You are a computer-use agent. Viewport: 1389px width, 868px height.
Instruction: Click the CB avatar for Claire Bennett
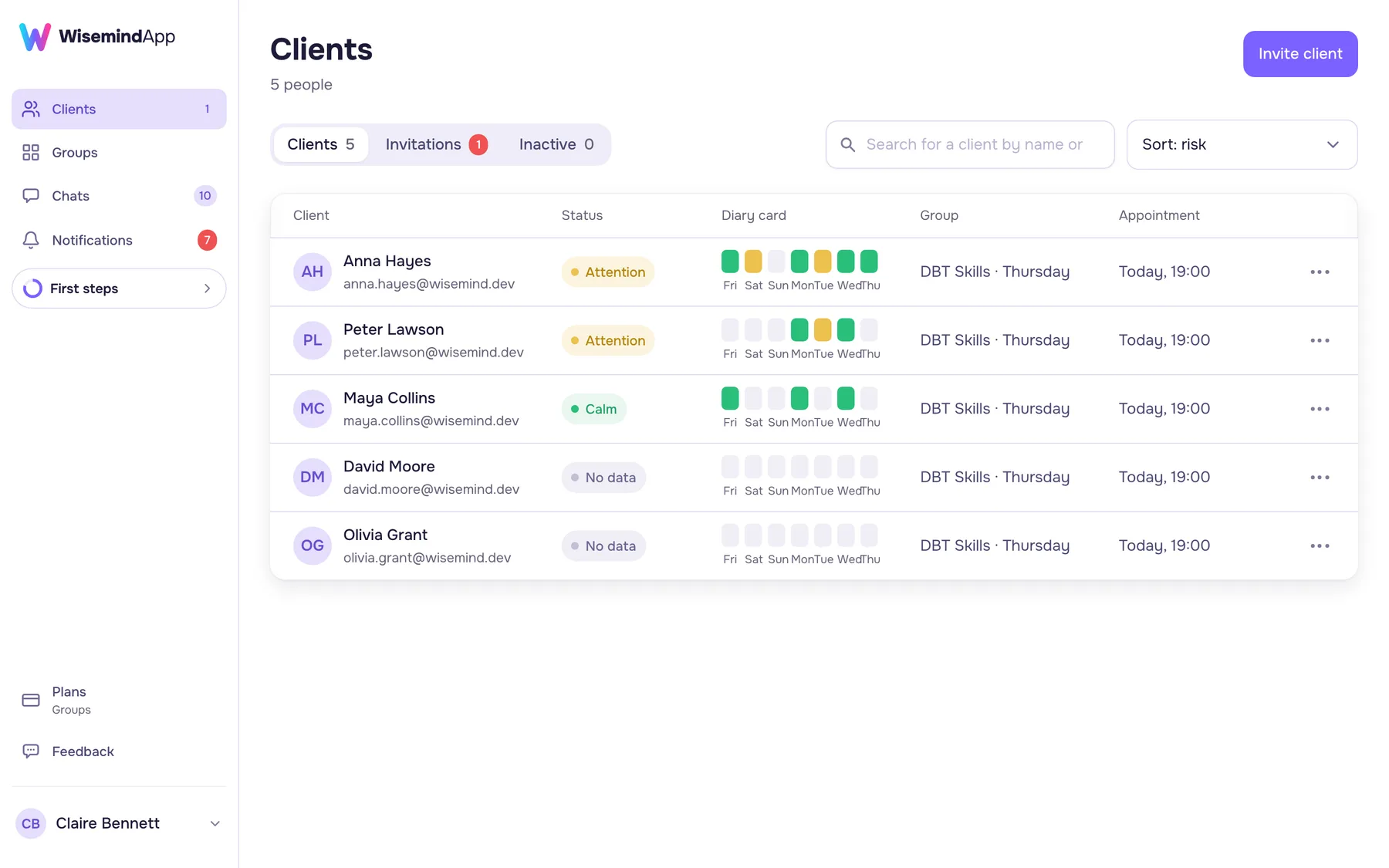point(31,823)
